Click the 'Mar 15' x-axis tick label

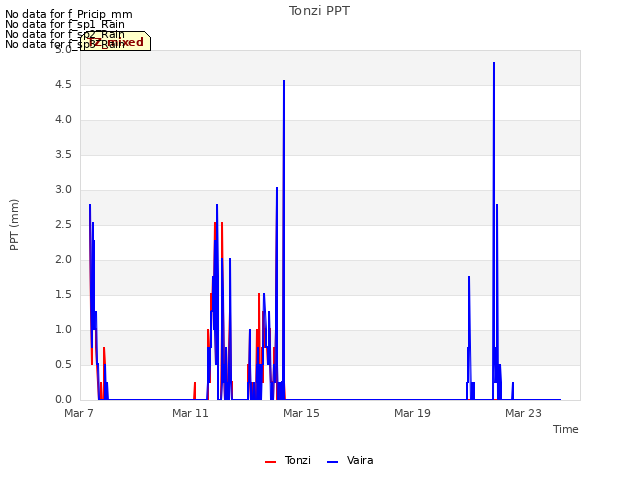point(301,413)
